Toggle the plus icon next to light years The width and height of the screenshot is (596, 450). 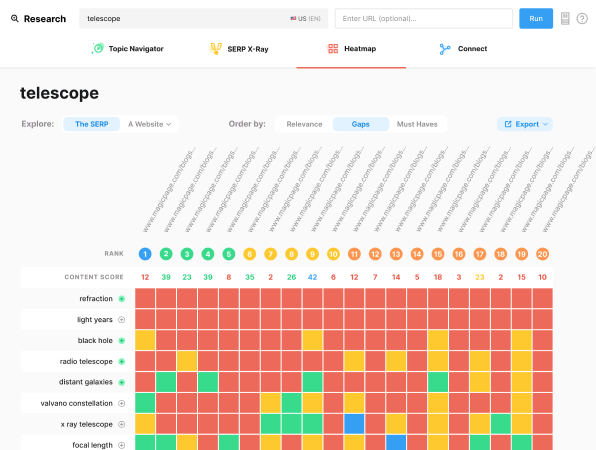(x=122, y=320)
